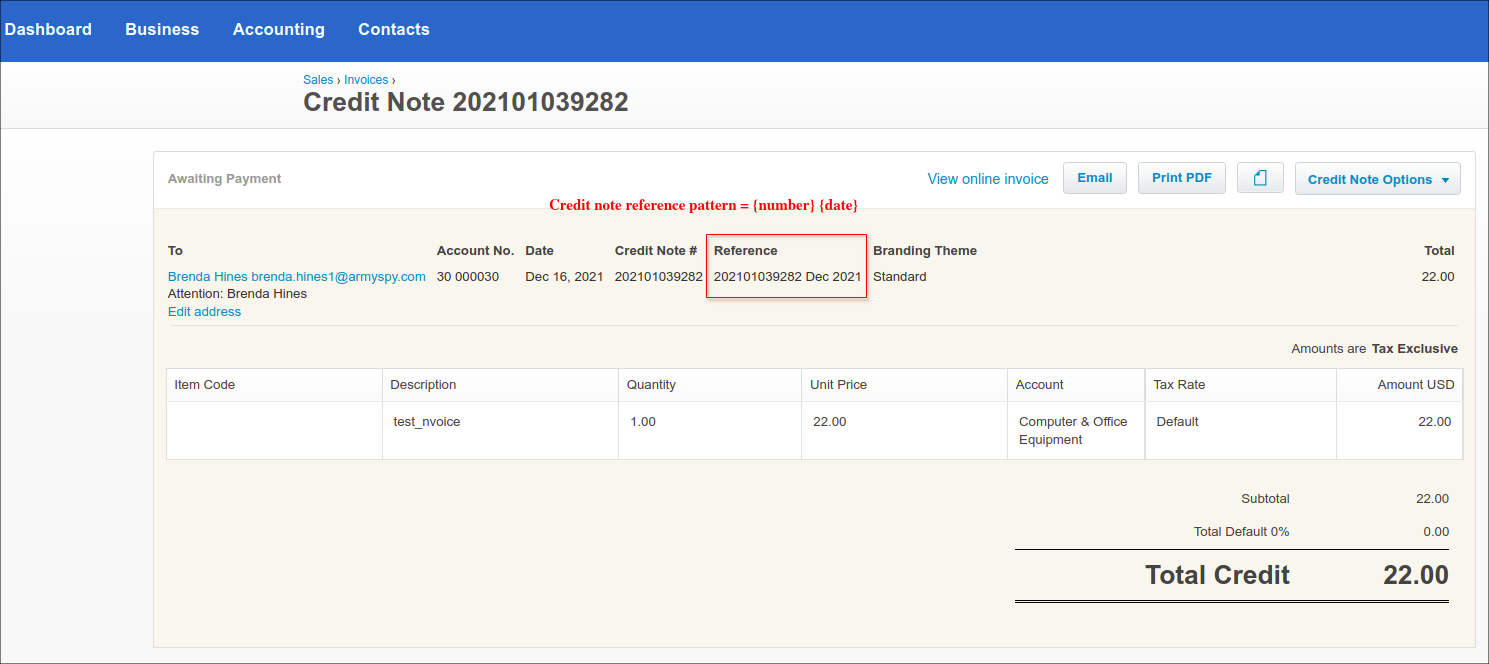Click the Edit address link
This screenshot has width=1489, height=664.
click(x=204, y=312)
